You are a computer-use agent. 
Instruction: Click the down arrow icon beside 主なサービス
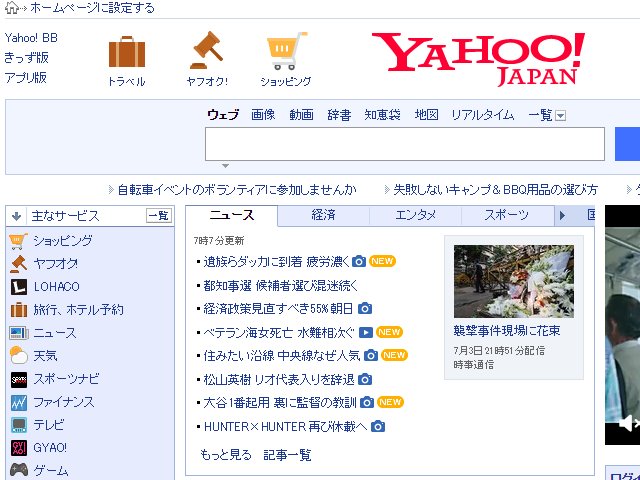coord(16,216)
